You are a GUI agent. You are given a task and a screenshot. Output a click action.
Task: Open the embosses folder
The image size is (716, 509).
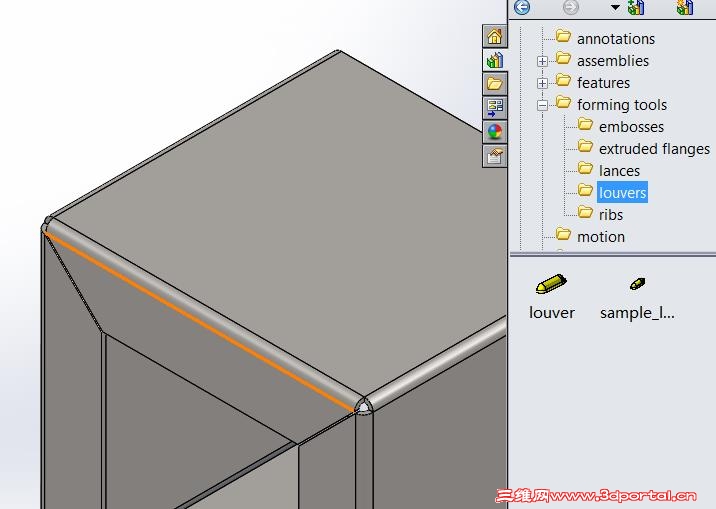pyautogui.click(x=631, y=127)
